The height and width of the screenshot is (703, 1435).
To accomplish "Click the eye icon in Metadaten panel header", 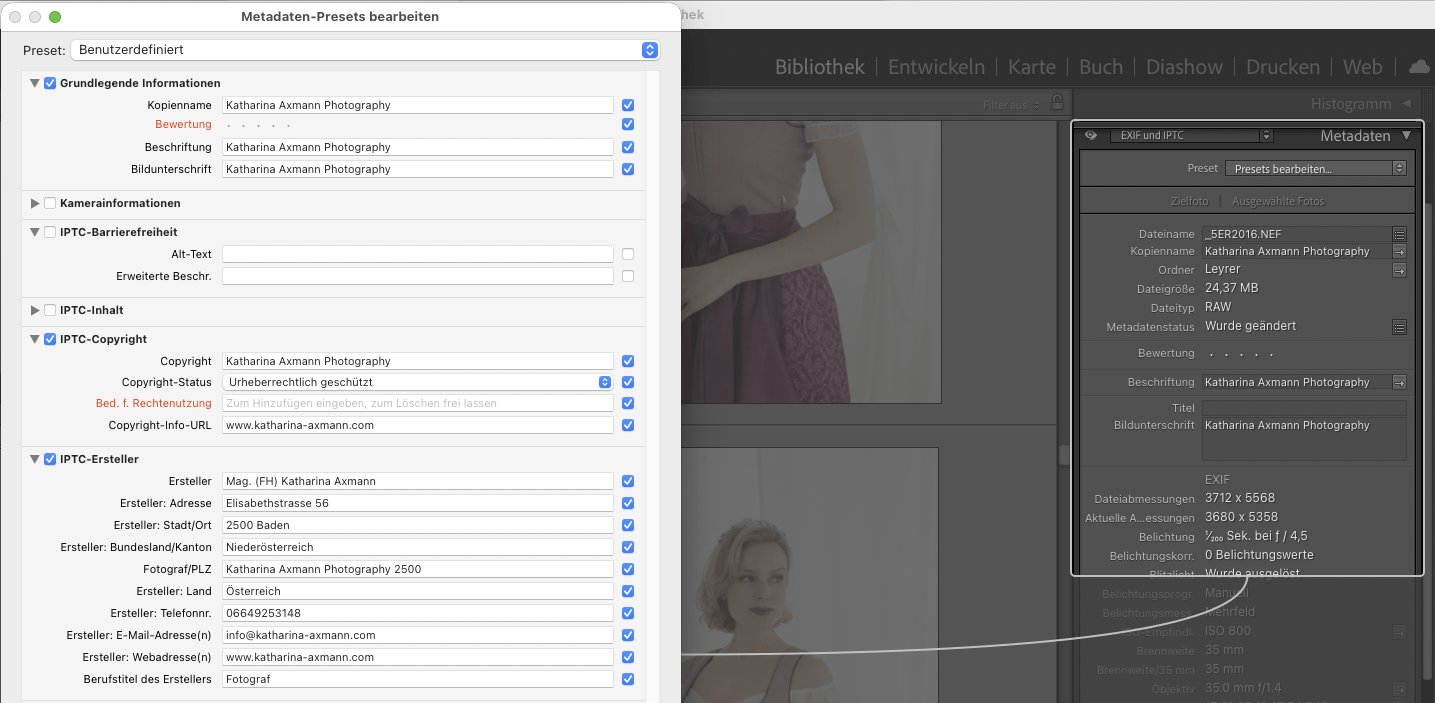I will (1090, 136).
